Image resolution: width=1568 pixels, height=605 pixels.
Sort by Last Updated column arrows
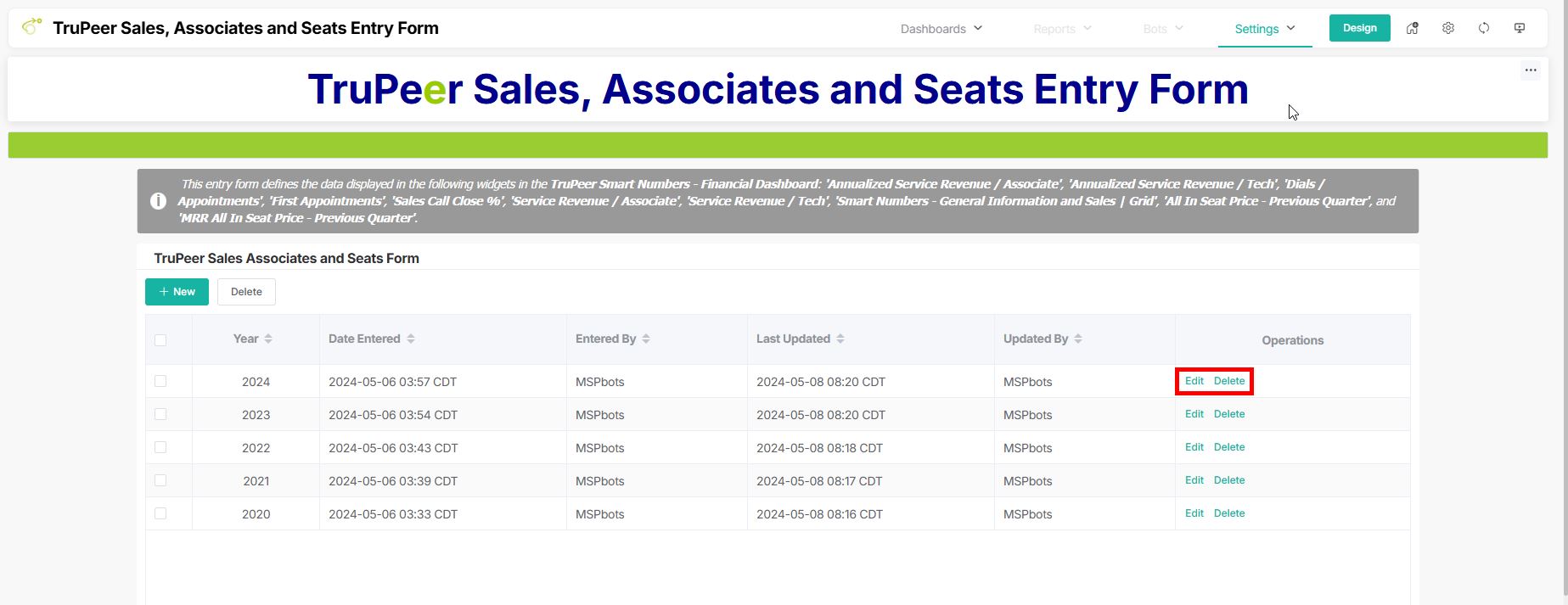click(x=840, y=339)
